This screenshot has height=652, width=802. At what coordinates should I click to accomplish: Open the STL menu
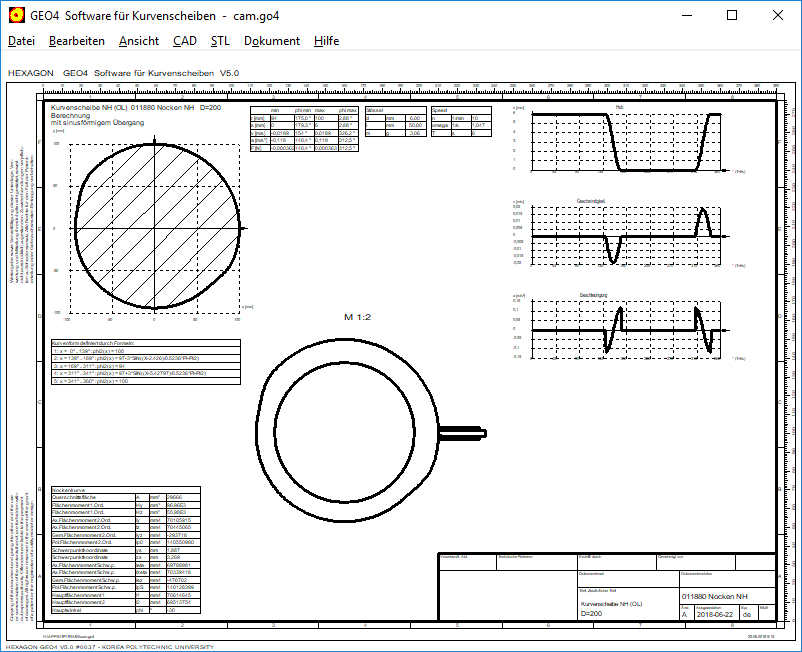[x=220, y=41]
